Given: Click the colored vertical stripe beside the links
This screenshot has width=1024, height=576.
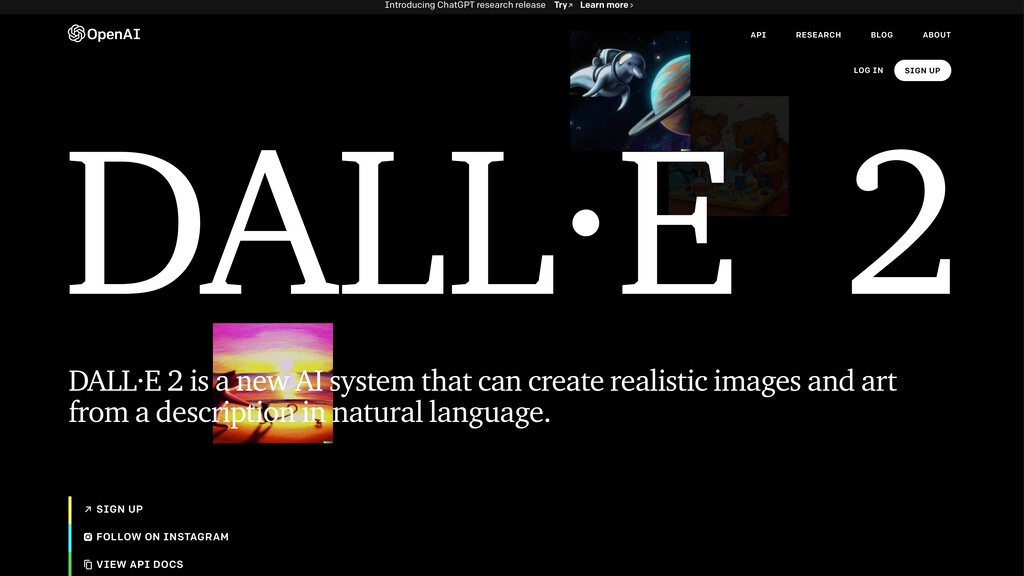Looking at the screenshot, I should (x=69, y=535).
